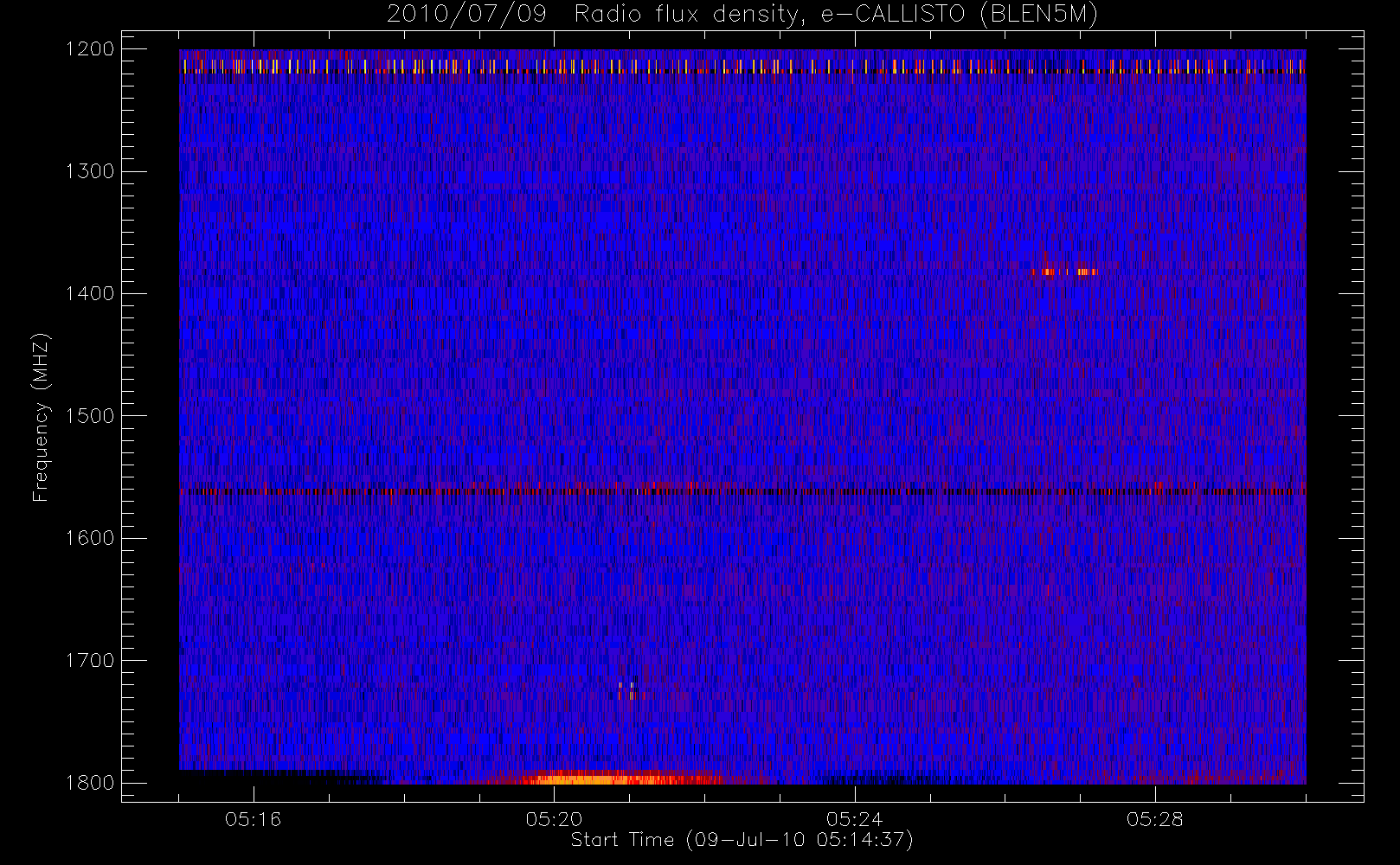This screenshot has height=865, width=1400.
Task: Click the '1600' frequency tick label
Action: (90, 538)
